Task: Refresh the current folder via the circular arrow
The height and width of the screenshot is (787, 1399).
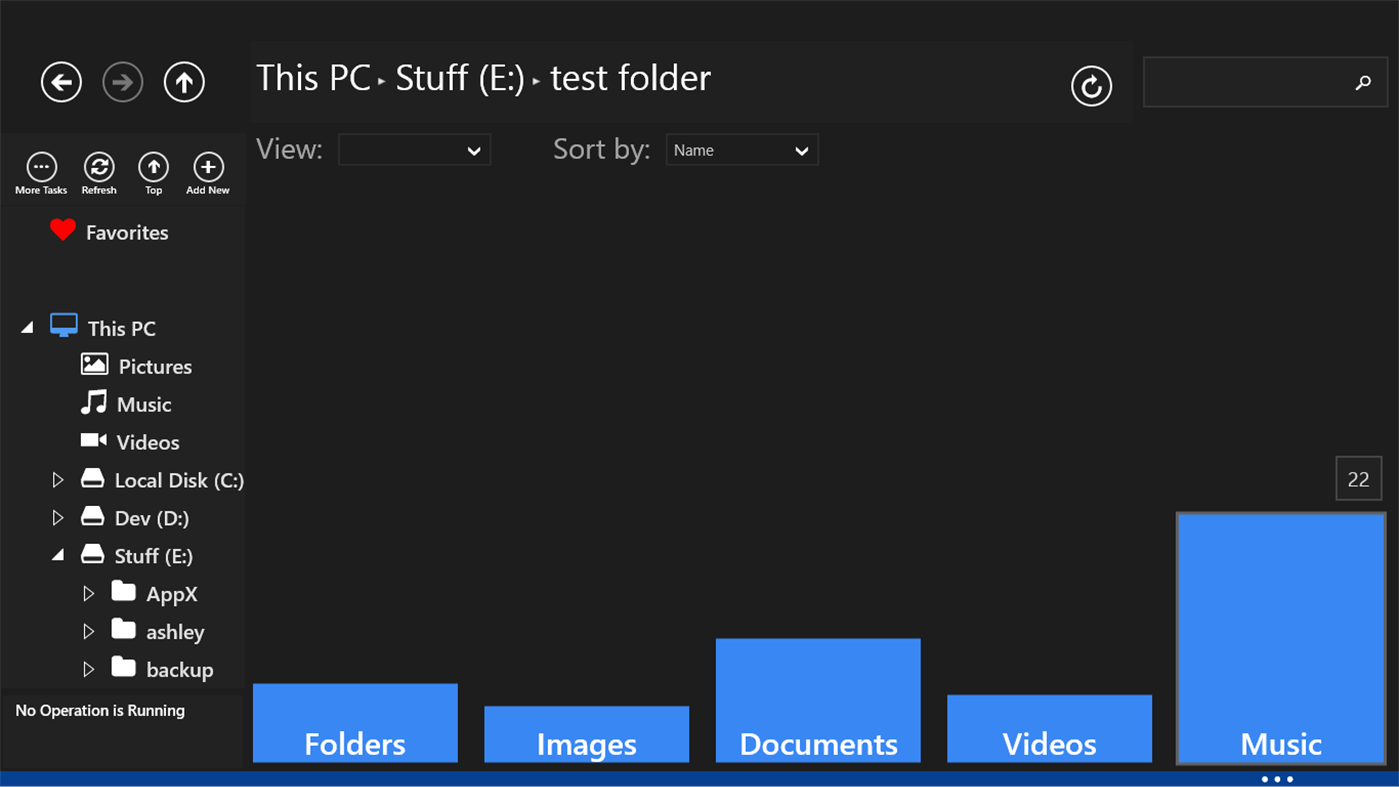Action: coord(1091,86)
